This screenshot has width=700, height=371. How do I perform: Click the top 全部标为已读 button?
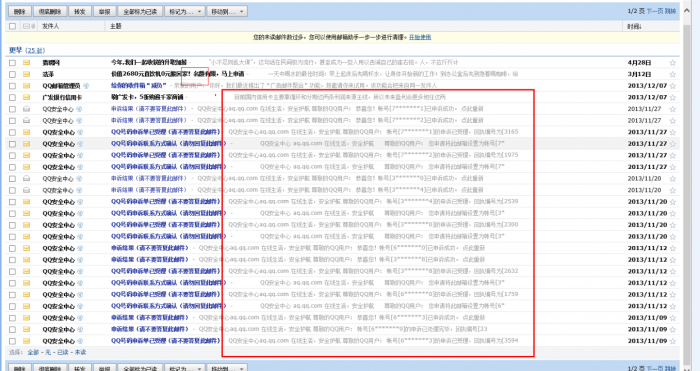(x=140, y=12)
